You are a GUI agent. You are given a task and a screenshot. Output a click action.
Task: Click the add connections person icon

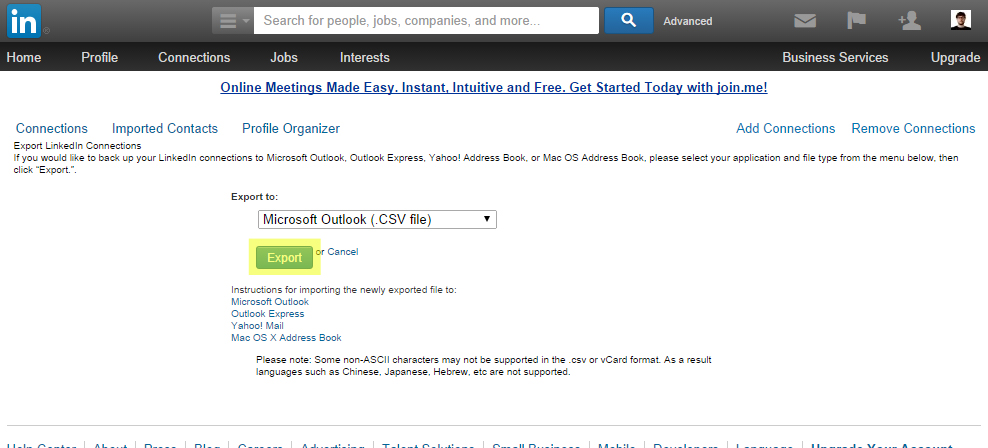pyautogui.click(x=909, y=20)
